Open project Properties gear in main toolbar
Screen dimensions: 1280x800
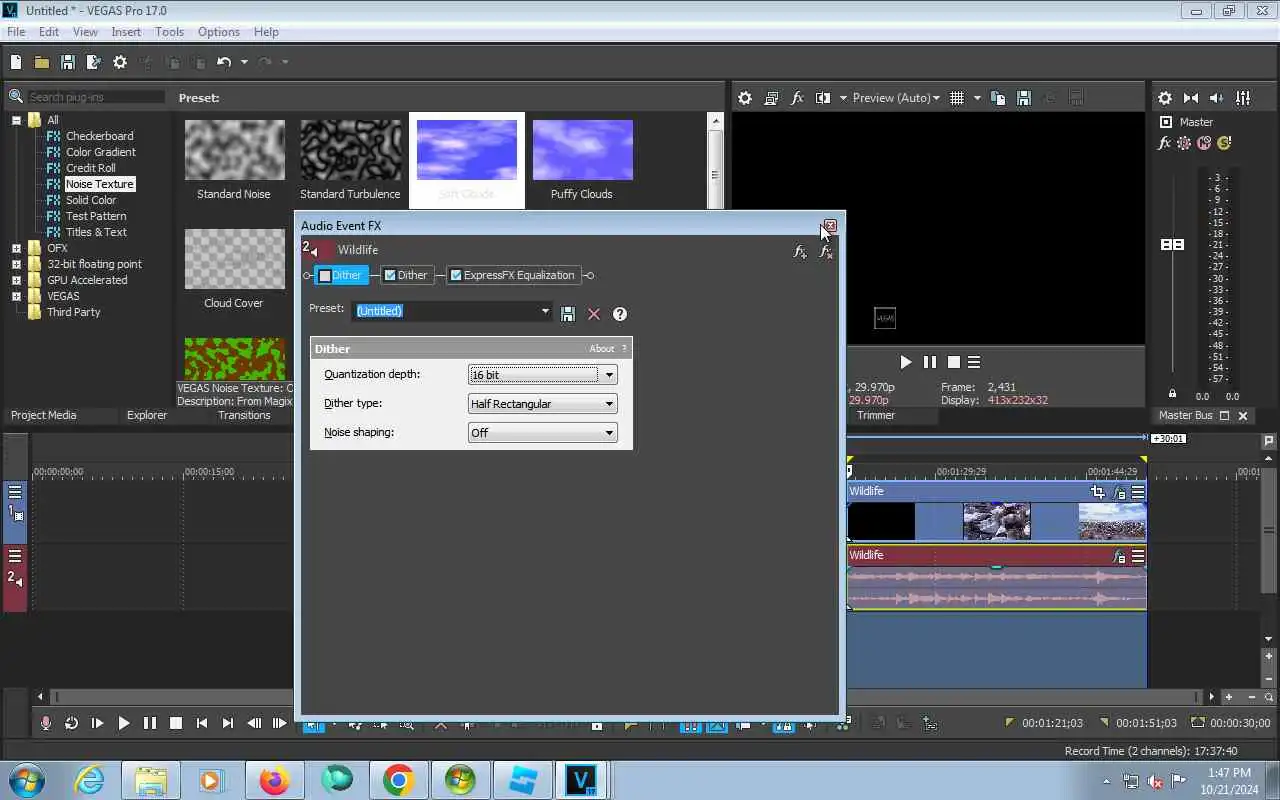point(120,62)
